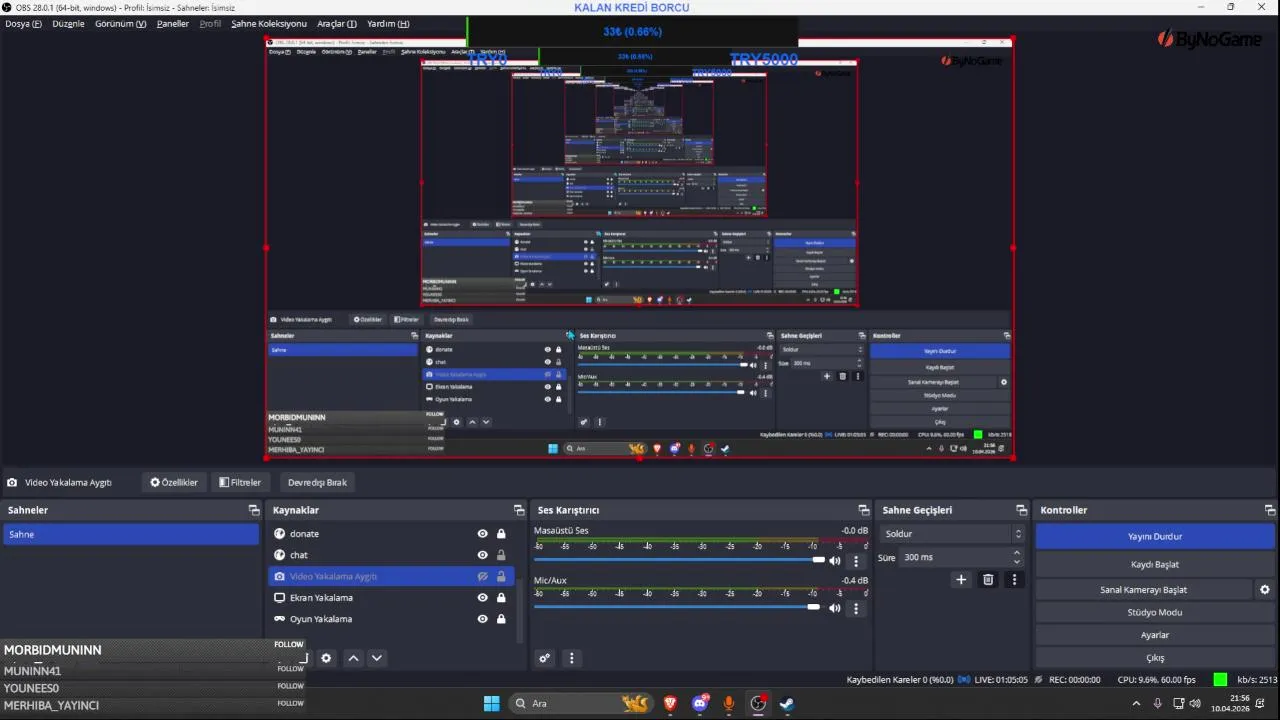Open Ayarlar settings
The height and width of the screenshot is (720, 1280).
pyautogui.click(x=1155, y=635)
